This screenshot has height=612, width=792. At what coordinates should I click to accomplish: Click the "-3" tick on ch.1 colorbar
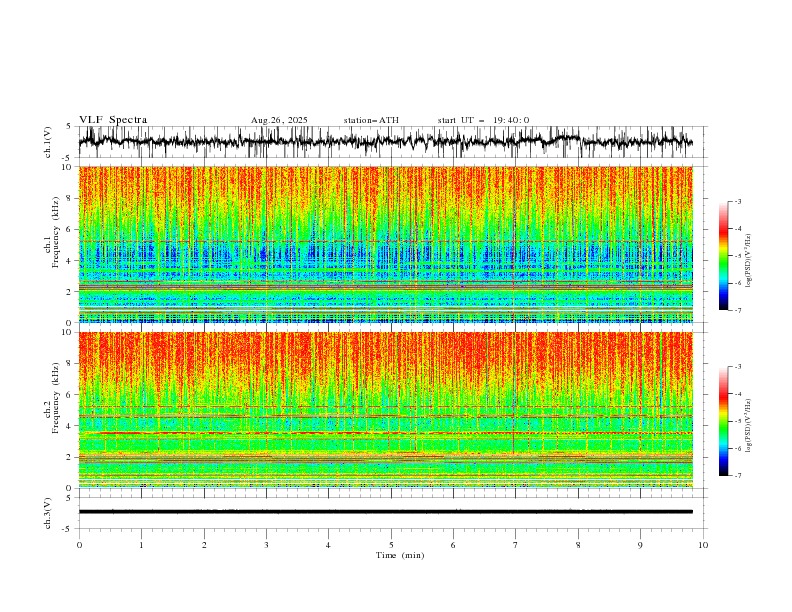coord(737,201)
